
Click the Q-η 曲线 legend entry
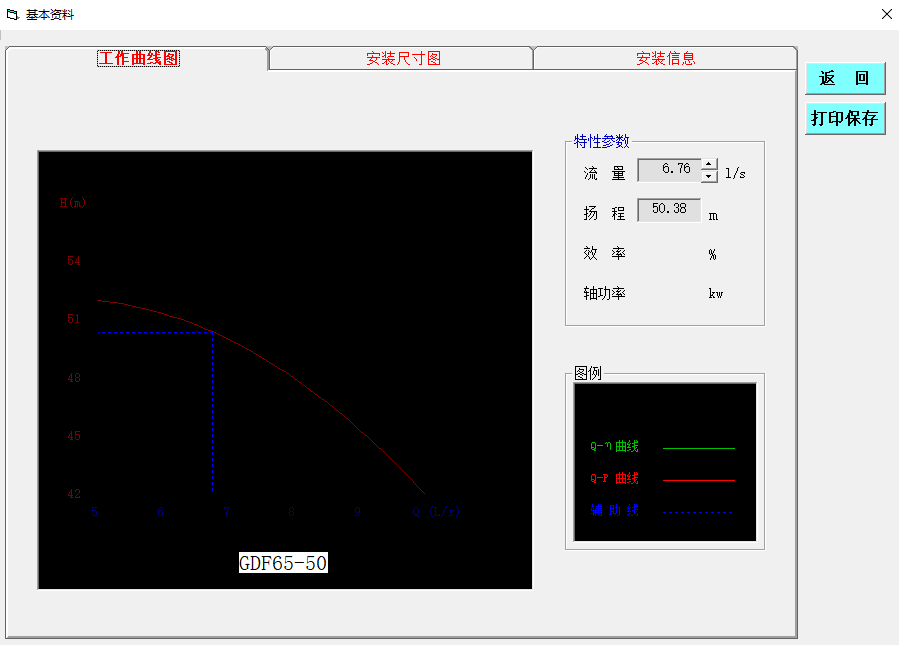pos(614,447)
